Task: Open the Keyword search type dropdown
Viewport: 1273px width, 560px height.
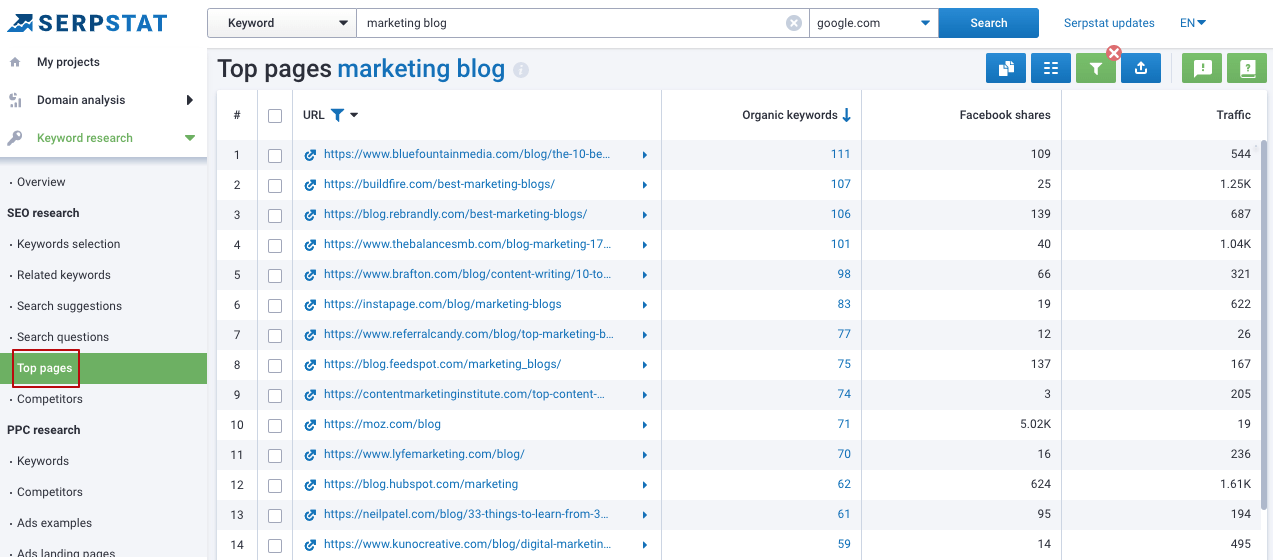Action: pyautogui.click(x=282, y=23)
